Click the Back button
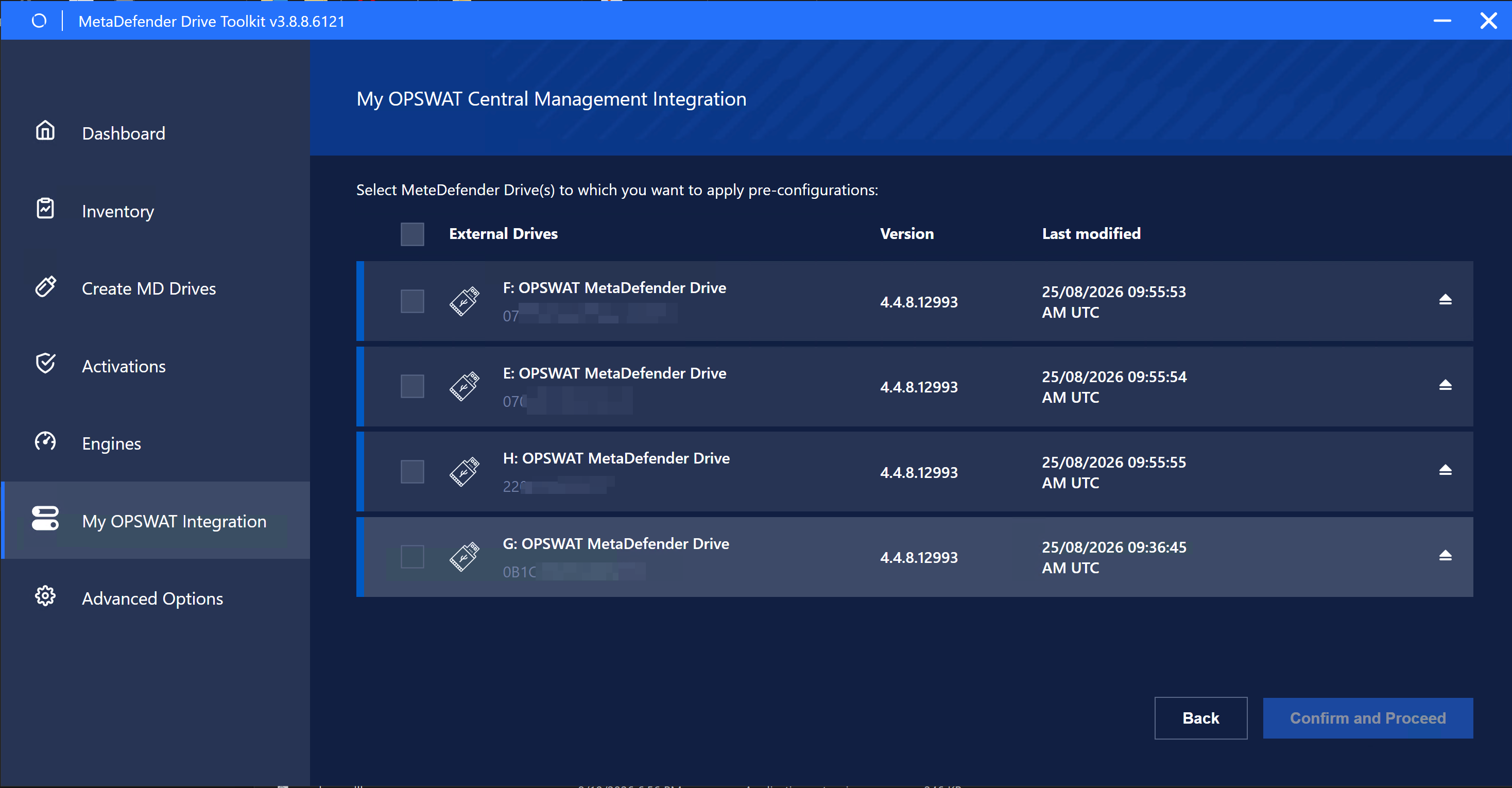Screen dimensions: 1512x788 pos(1200,717)
